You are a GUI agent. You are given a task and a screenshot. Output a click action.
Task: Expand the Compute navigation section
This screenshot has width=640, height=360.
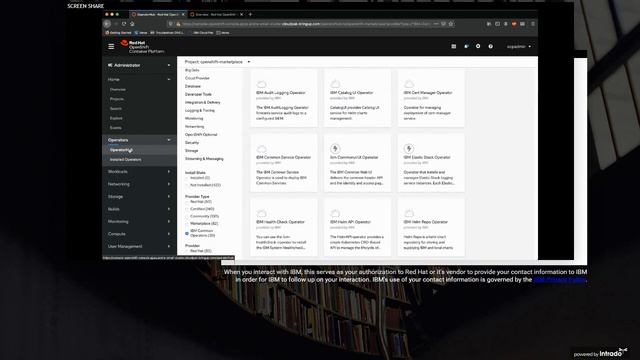click(139, 234)
